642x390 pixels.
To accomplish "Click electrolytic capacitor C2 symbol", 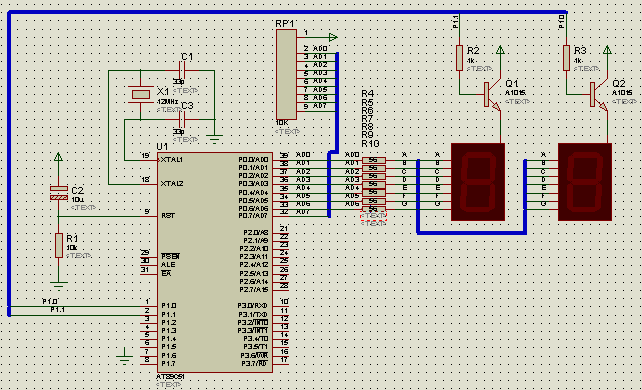I will pyautogui.click(x=59, y=193).
